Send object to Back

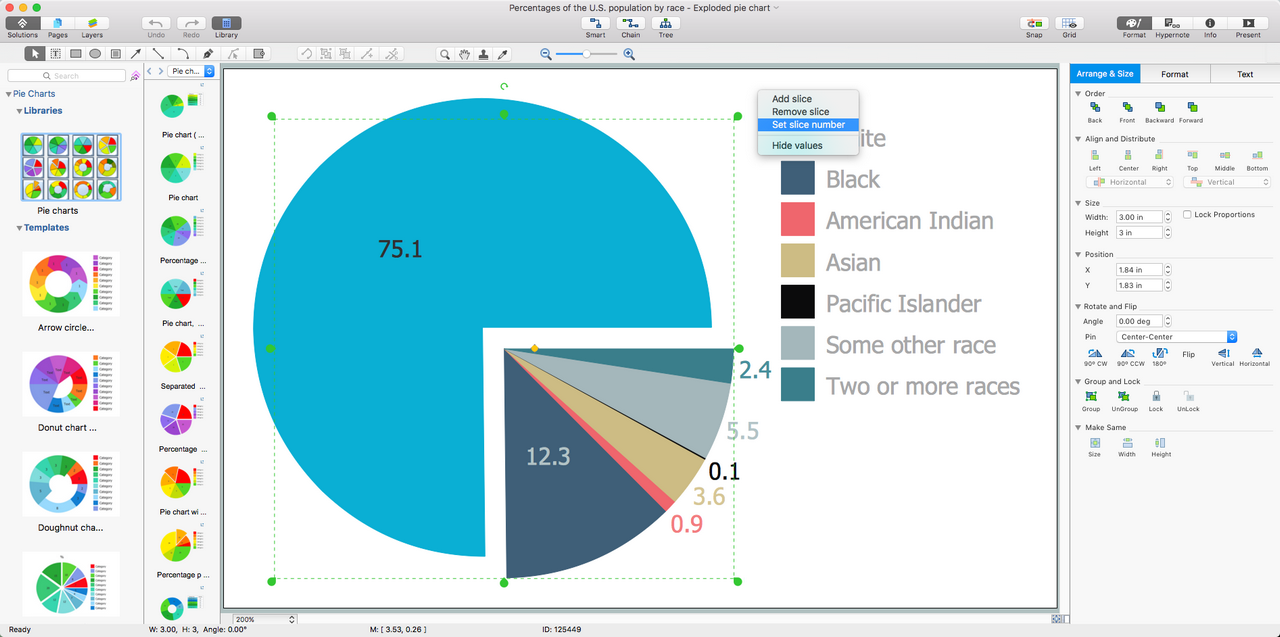(1095, 111)
